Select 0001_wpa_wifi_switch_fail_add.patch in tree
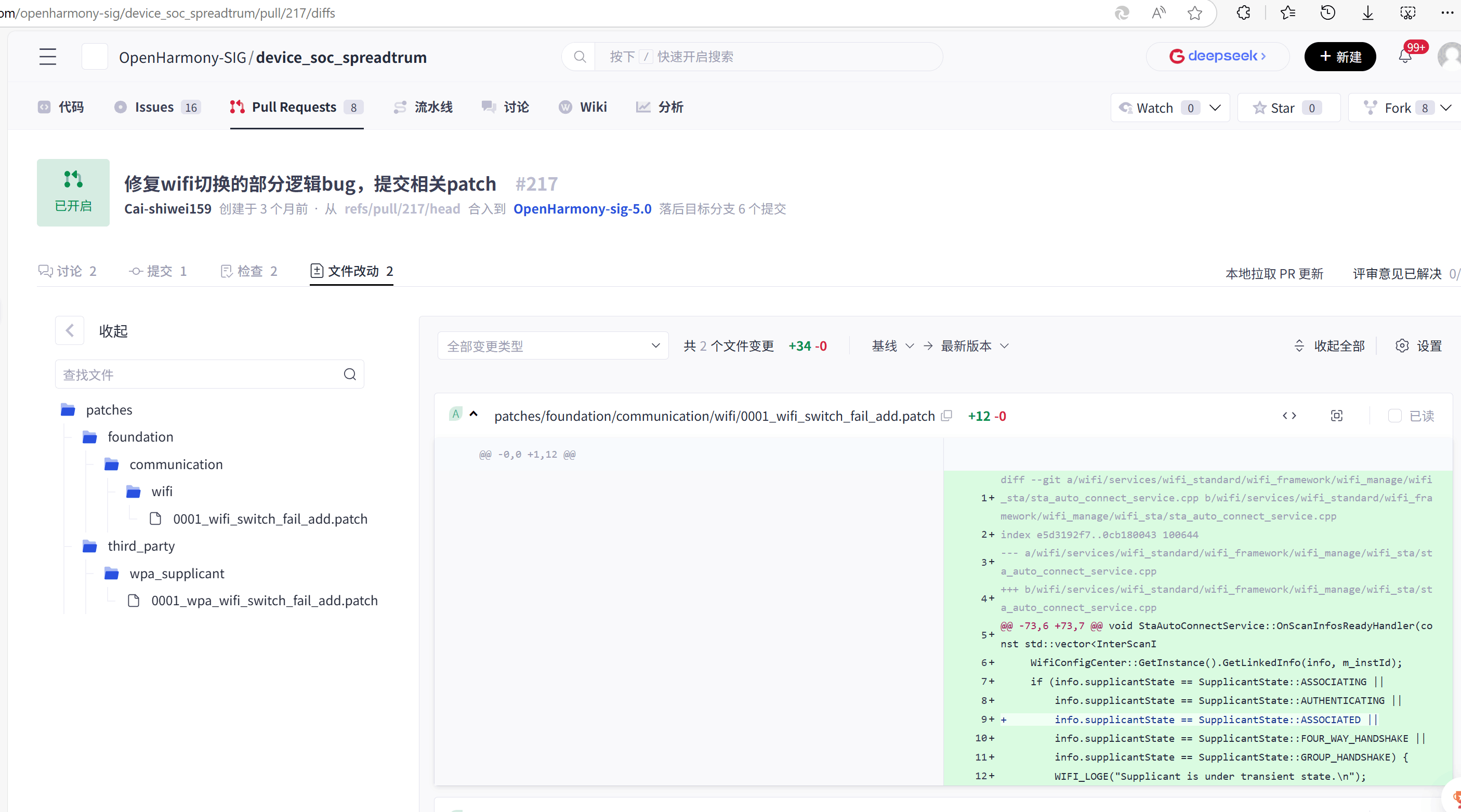 coord(264,601)
